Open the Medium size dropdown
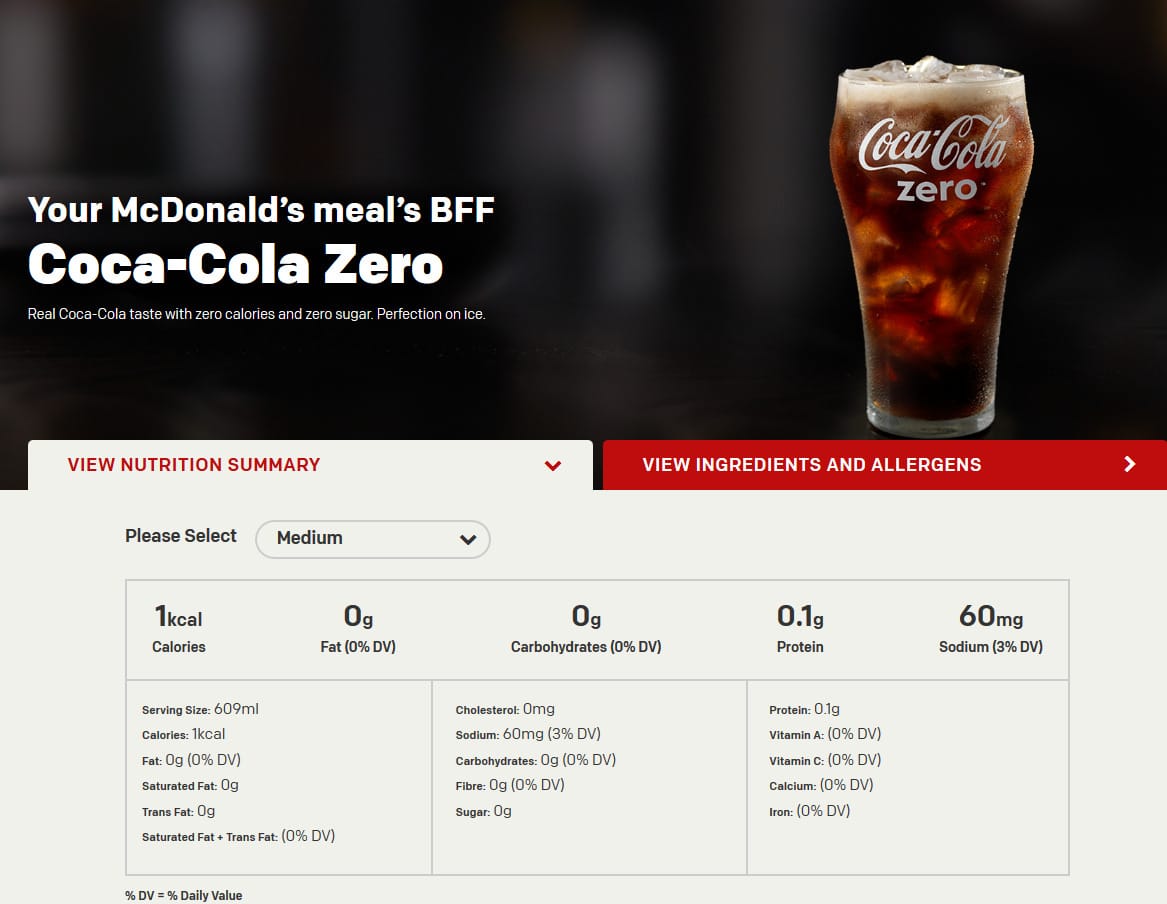This screenshot has width=1167, height=904. pos(372,538)
